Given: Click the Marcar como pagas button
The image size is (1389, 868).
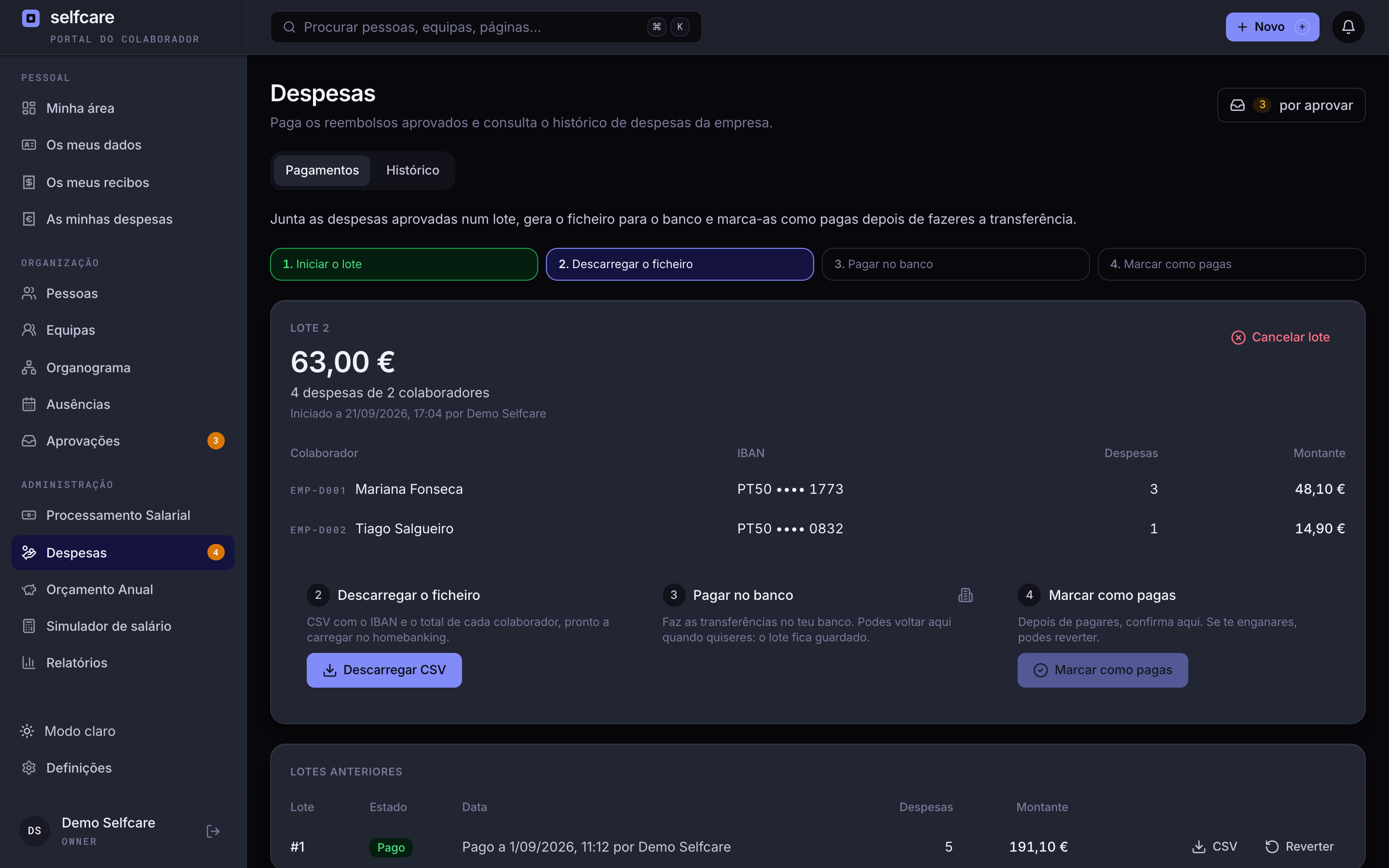Looking at the screenshot, I should (x=1103, y=670).
